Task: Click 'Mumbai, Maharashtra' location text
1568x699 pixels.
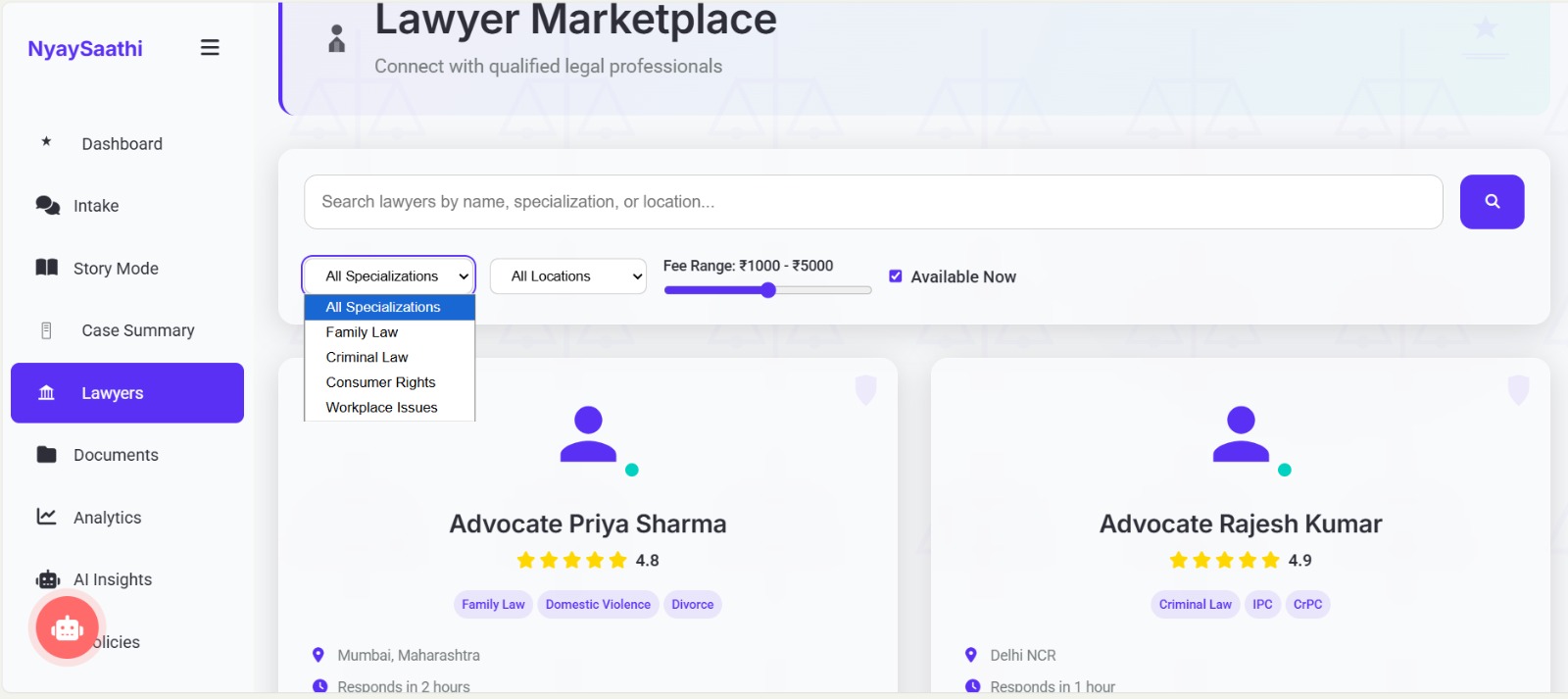Action: click(x=409, y=655)
